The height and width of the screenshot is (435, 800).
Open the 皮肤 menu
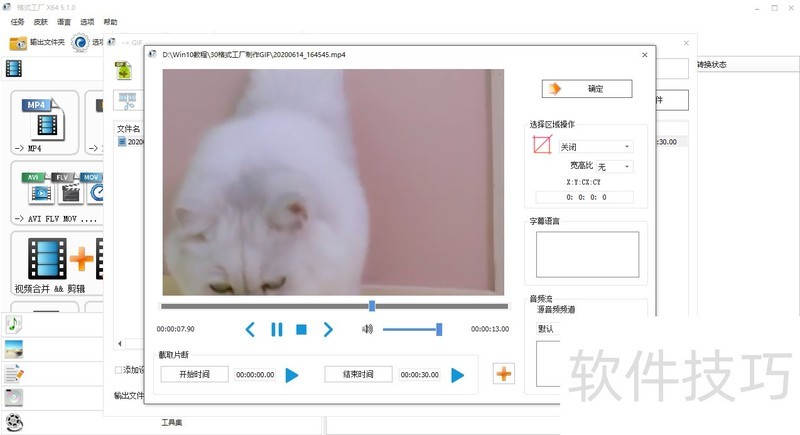click(40, 21)
